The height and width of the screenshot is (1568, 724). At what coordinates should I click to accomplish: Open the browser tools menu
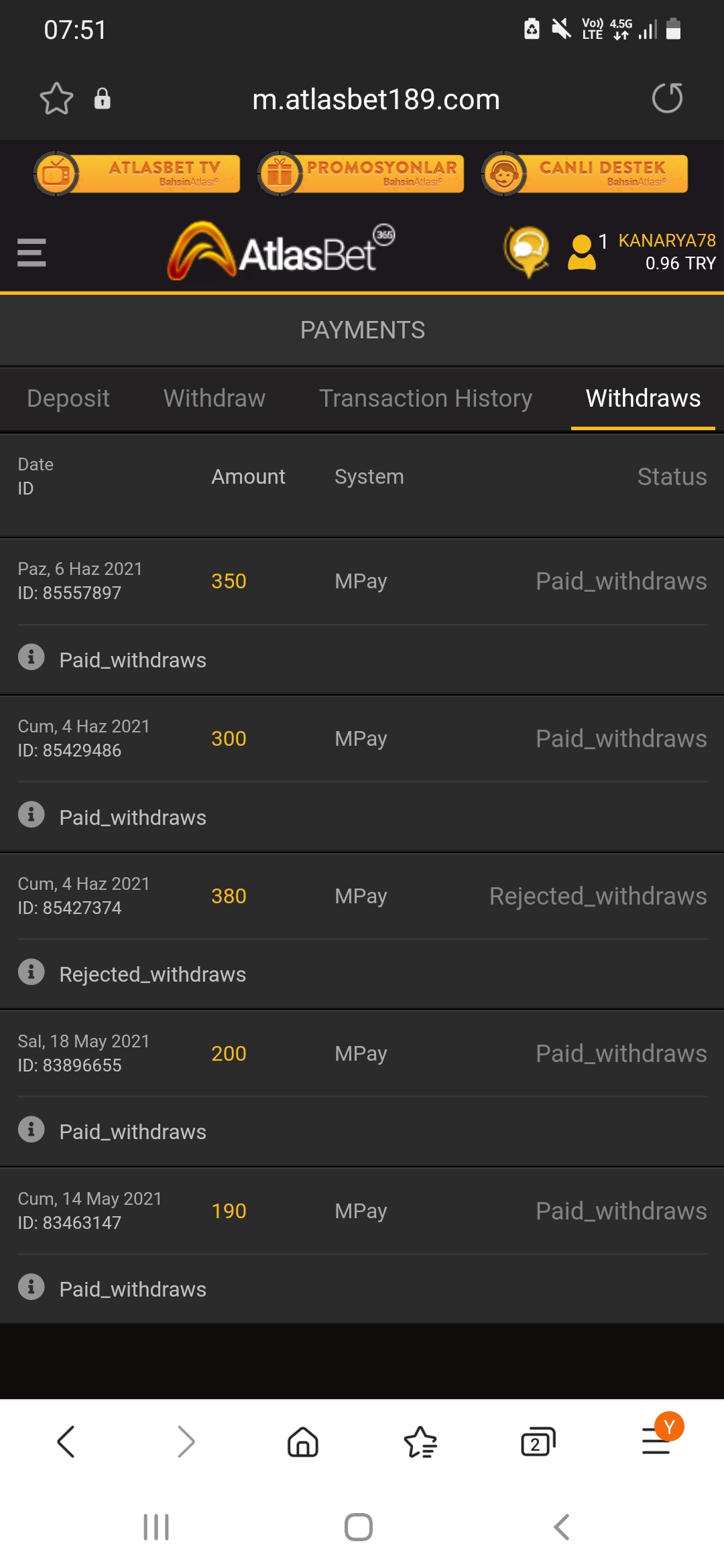pos(657,1440)
